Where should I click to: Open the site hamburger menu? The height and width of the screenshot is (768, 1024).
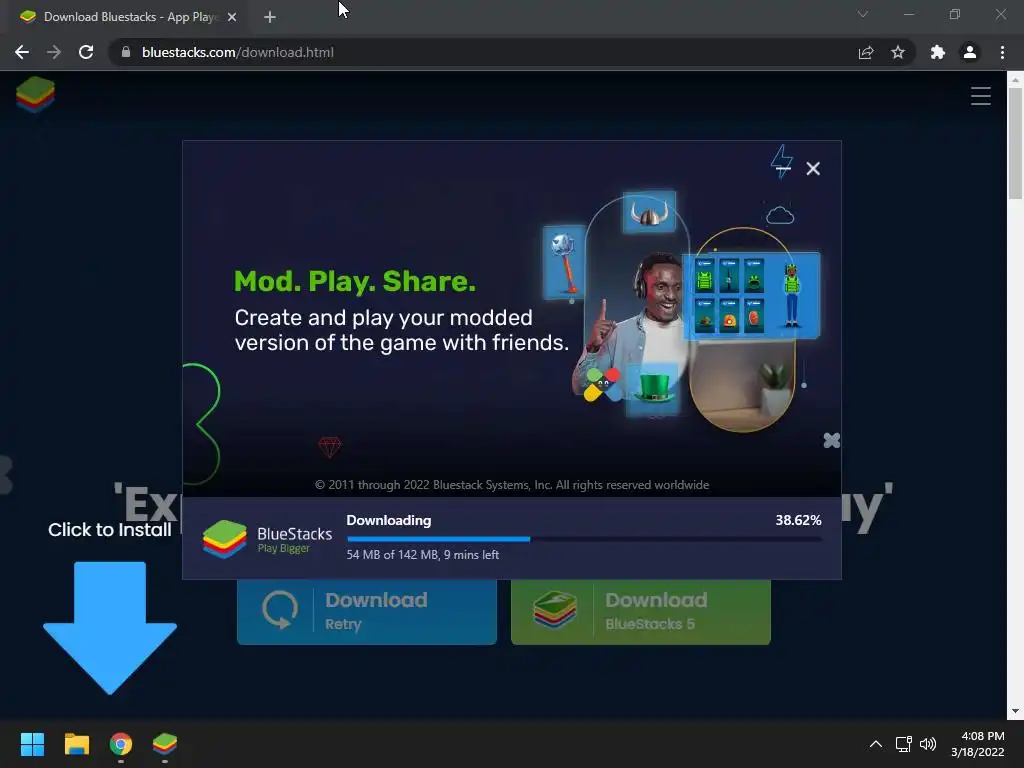pyautogui.click(x=980, y=96)
